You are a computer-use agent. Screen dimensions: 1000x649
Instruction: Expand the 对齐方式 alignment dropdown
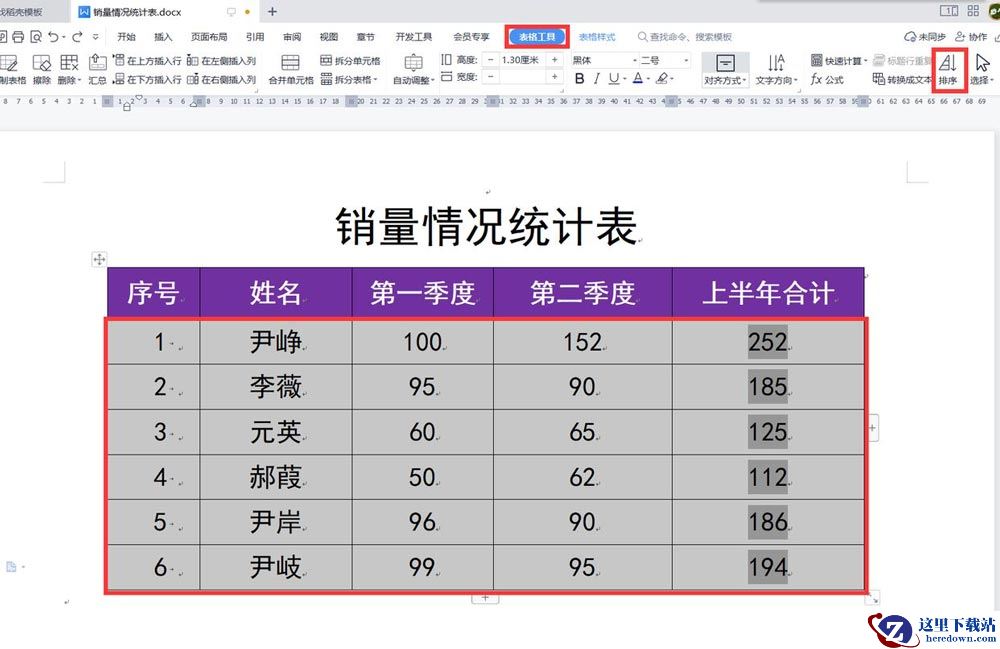[725, 80]
